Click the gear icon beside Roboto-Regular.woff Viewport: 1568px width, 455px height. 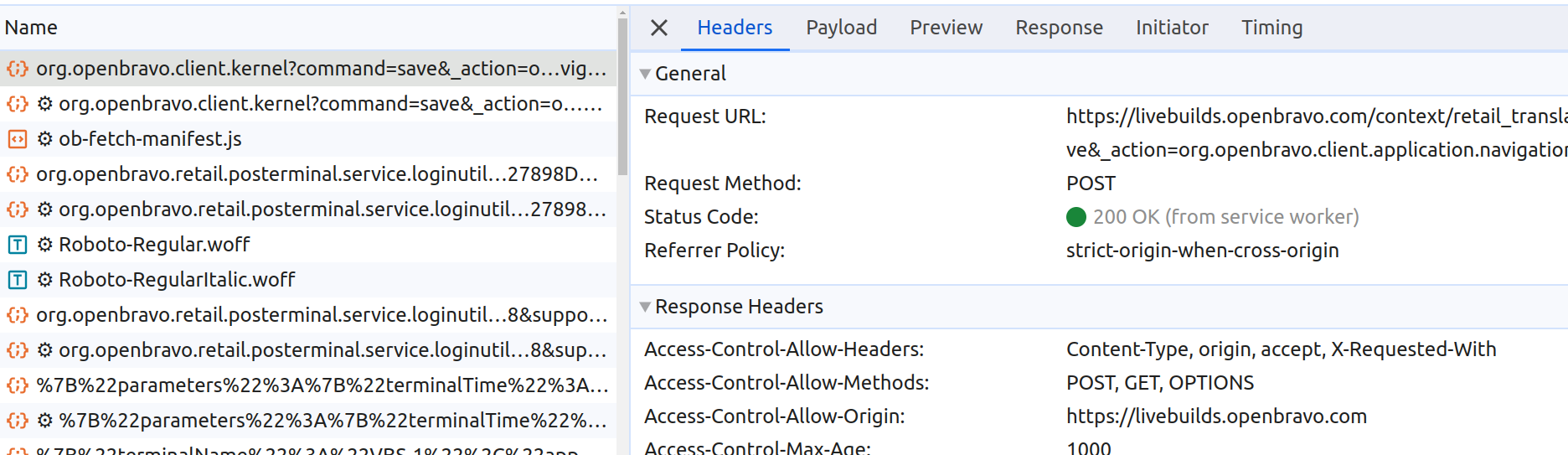(x=45, y=245)
